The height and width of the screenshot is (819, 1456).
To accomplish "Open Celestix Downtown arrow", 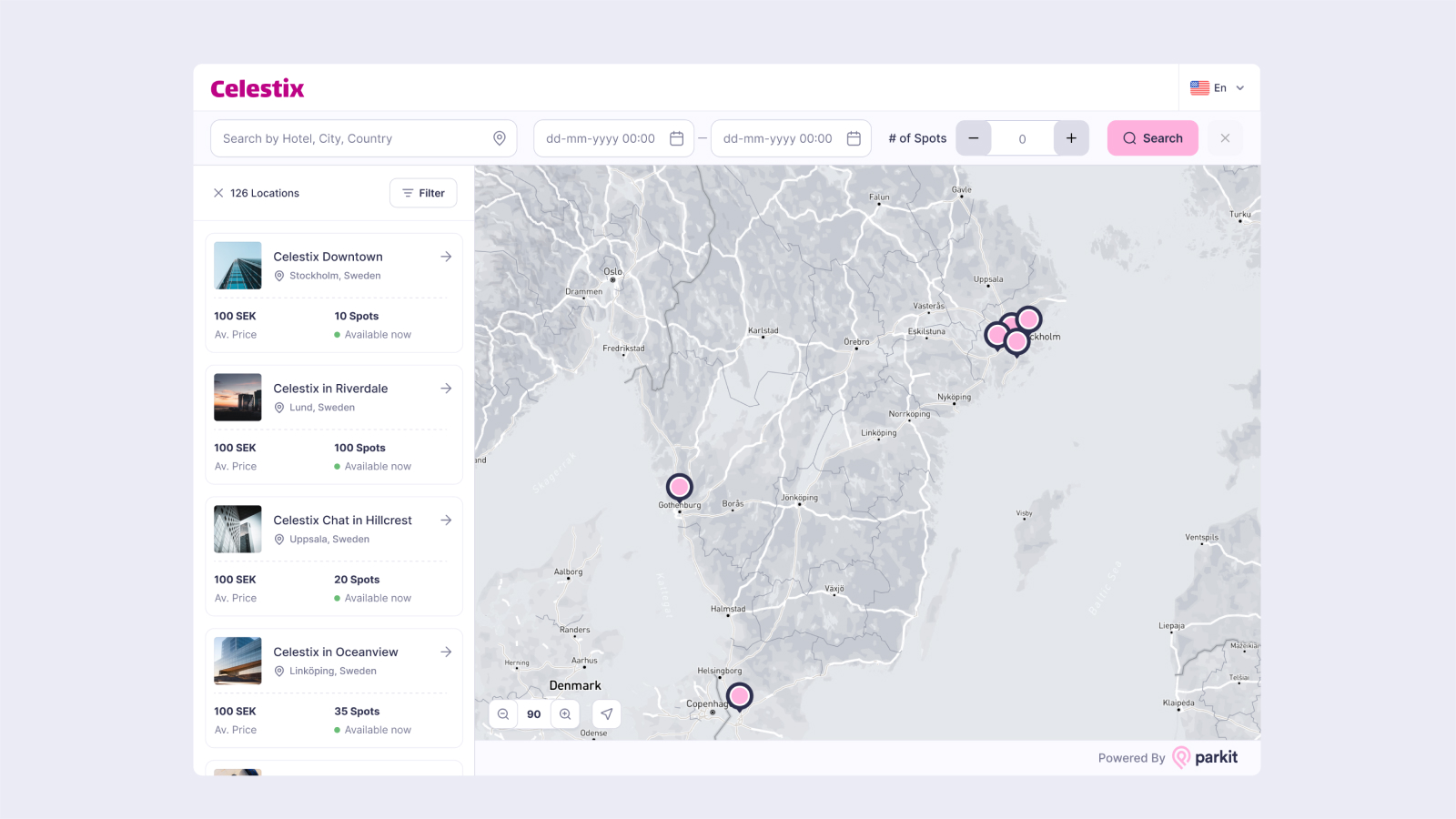I will pyautogui.click(x=446, y=257).
